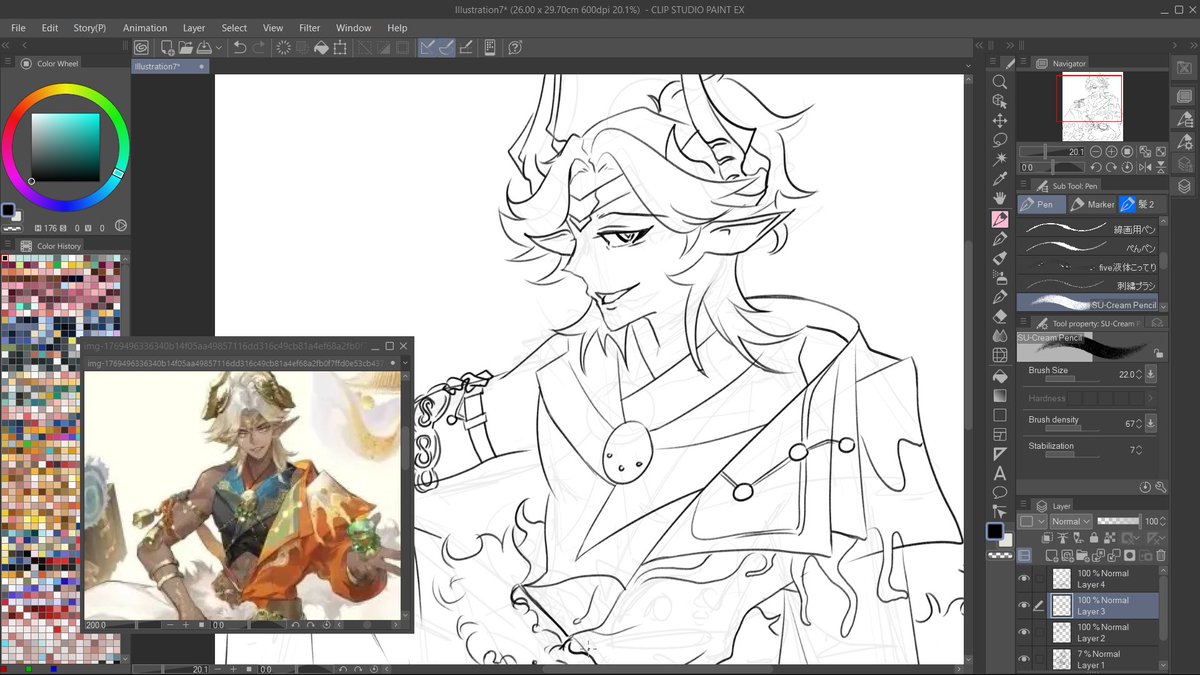Select the Hand tool
Image resolution: width=1200 pixels, height=675 pixels.
999,199
